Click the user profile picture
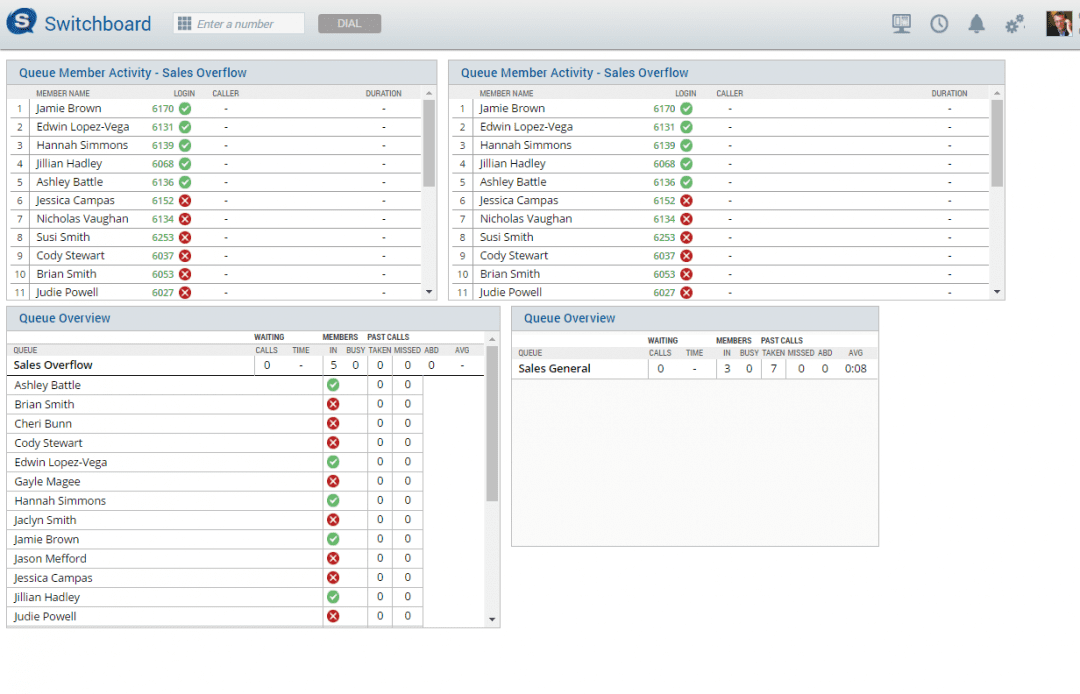The image size is (1080, 694). click(x=1060, y=22)
